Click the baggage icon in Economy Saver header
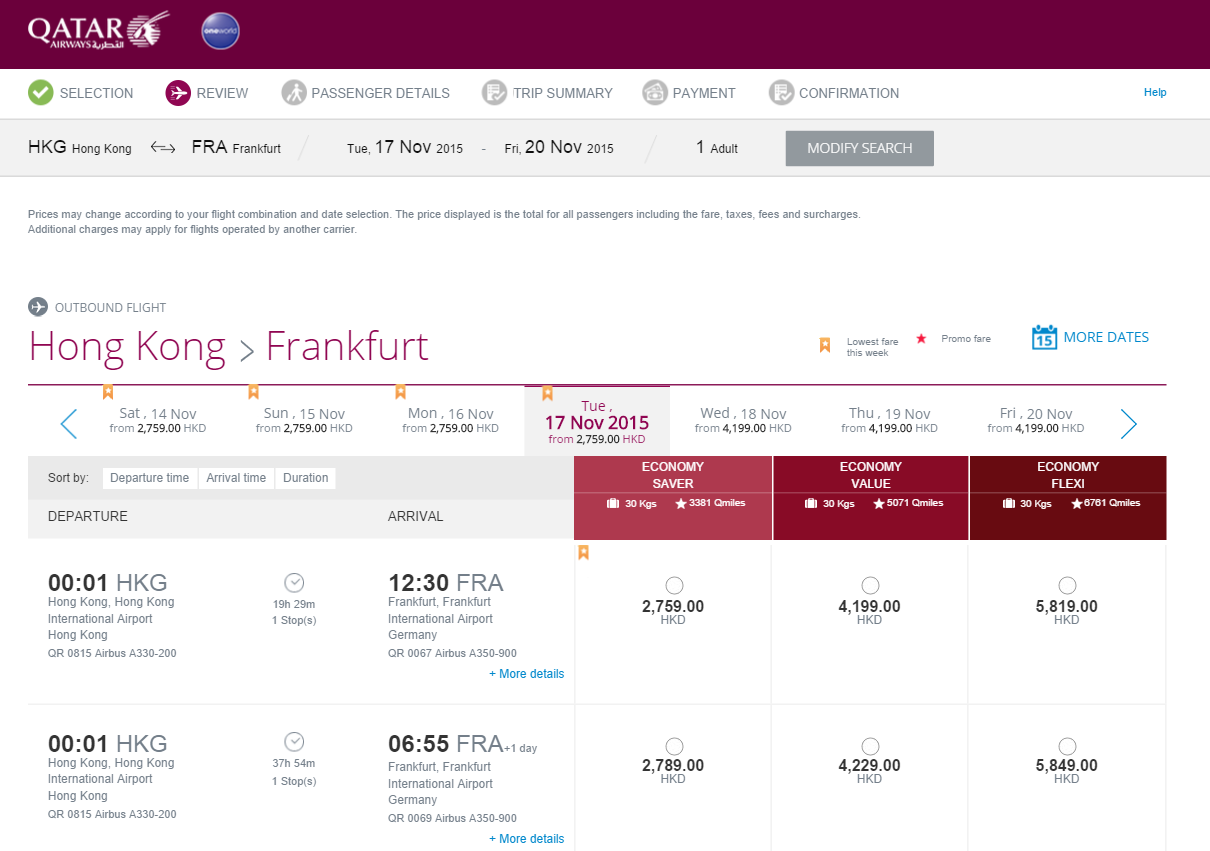 tap(613, 503)
